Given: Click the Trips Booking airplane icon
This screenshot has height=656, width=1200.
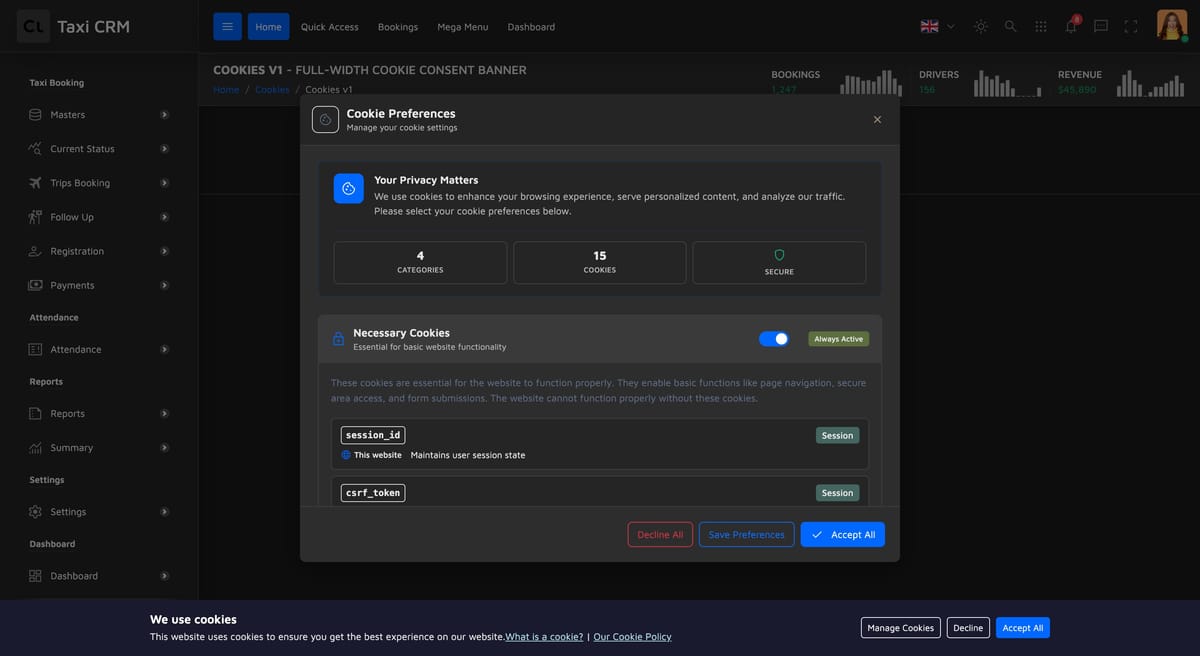Looking at the screenshot, I should [x=36, y=183].
